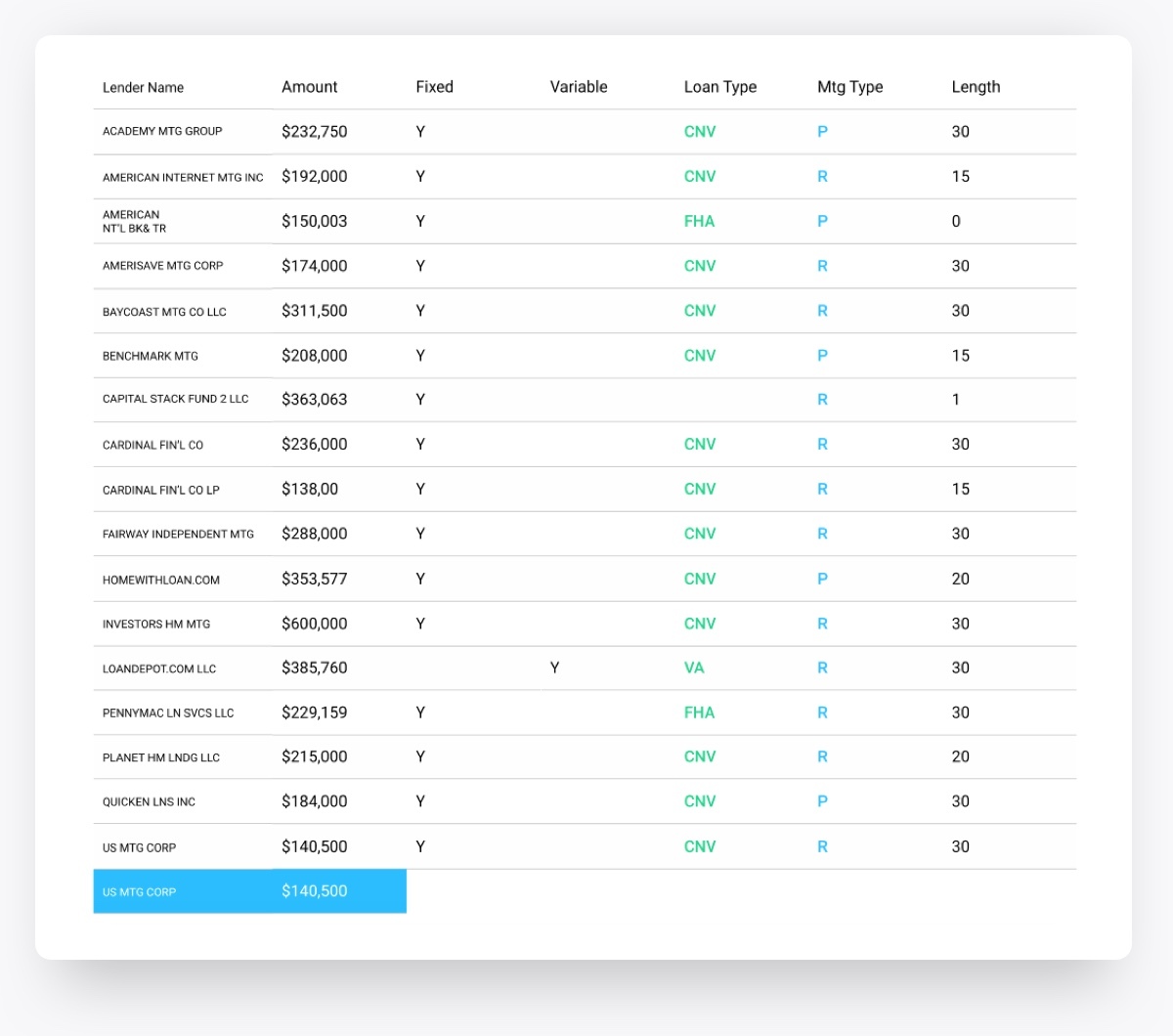Select AMERICAN INTERNET MTG INC lender name
The width and height of the screenshot is (1173, 1036).
[183, 177]
